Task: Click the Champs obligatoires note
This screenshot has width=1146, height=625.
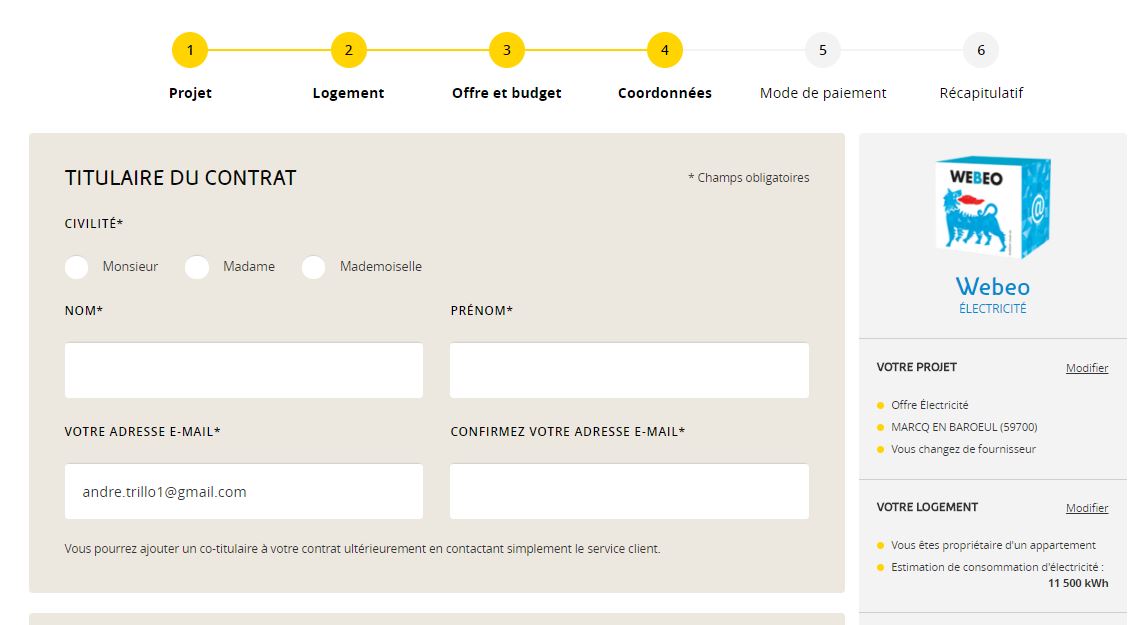Action: pos(748,178)
